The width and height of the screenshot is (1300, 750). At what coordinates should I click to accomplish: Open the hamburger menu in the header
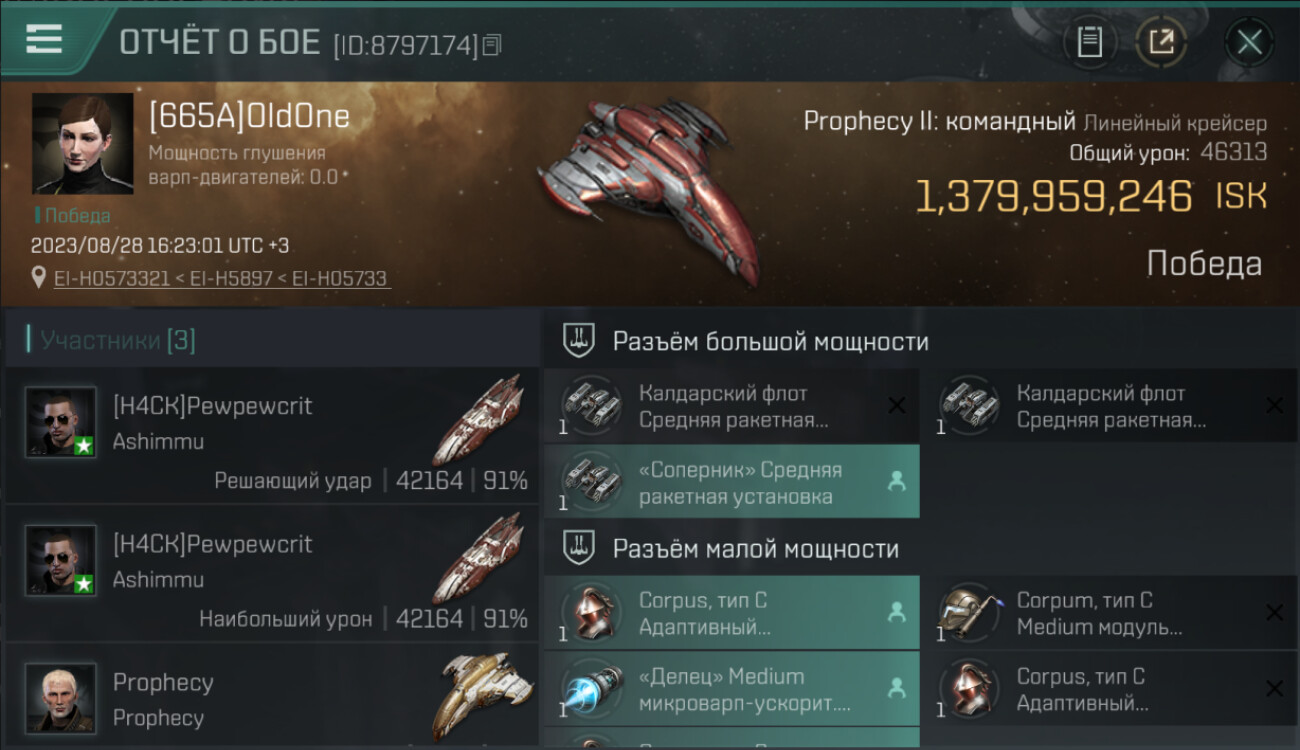point(44,39)
